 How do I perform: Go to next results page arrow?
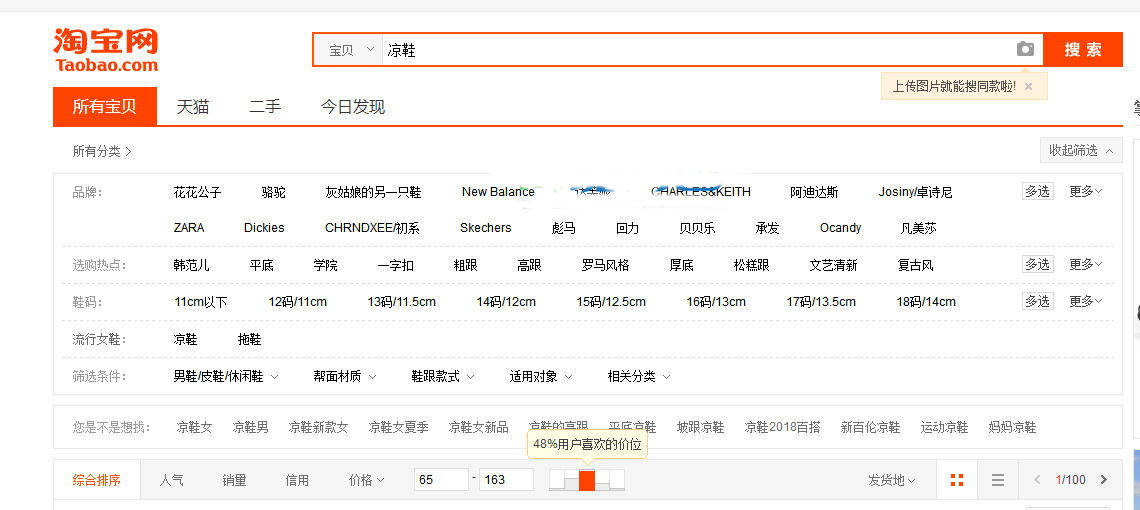pyautogui.click(x=1103, y=480)
